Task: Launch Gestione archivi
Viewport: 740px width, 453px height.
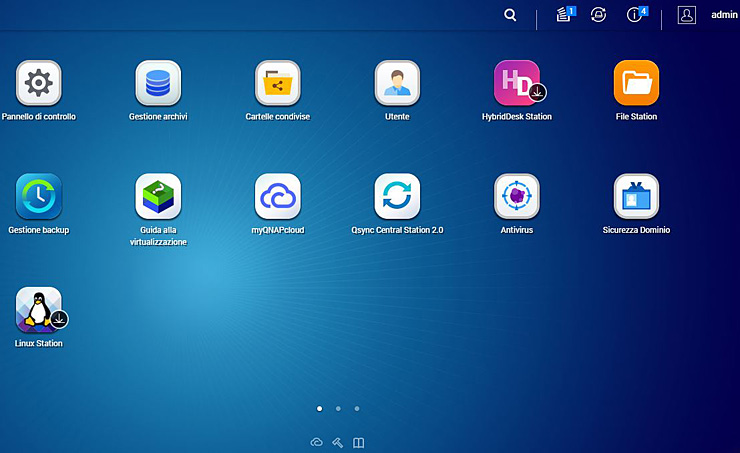Action: click(x=158, y=83)
